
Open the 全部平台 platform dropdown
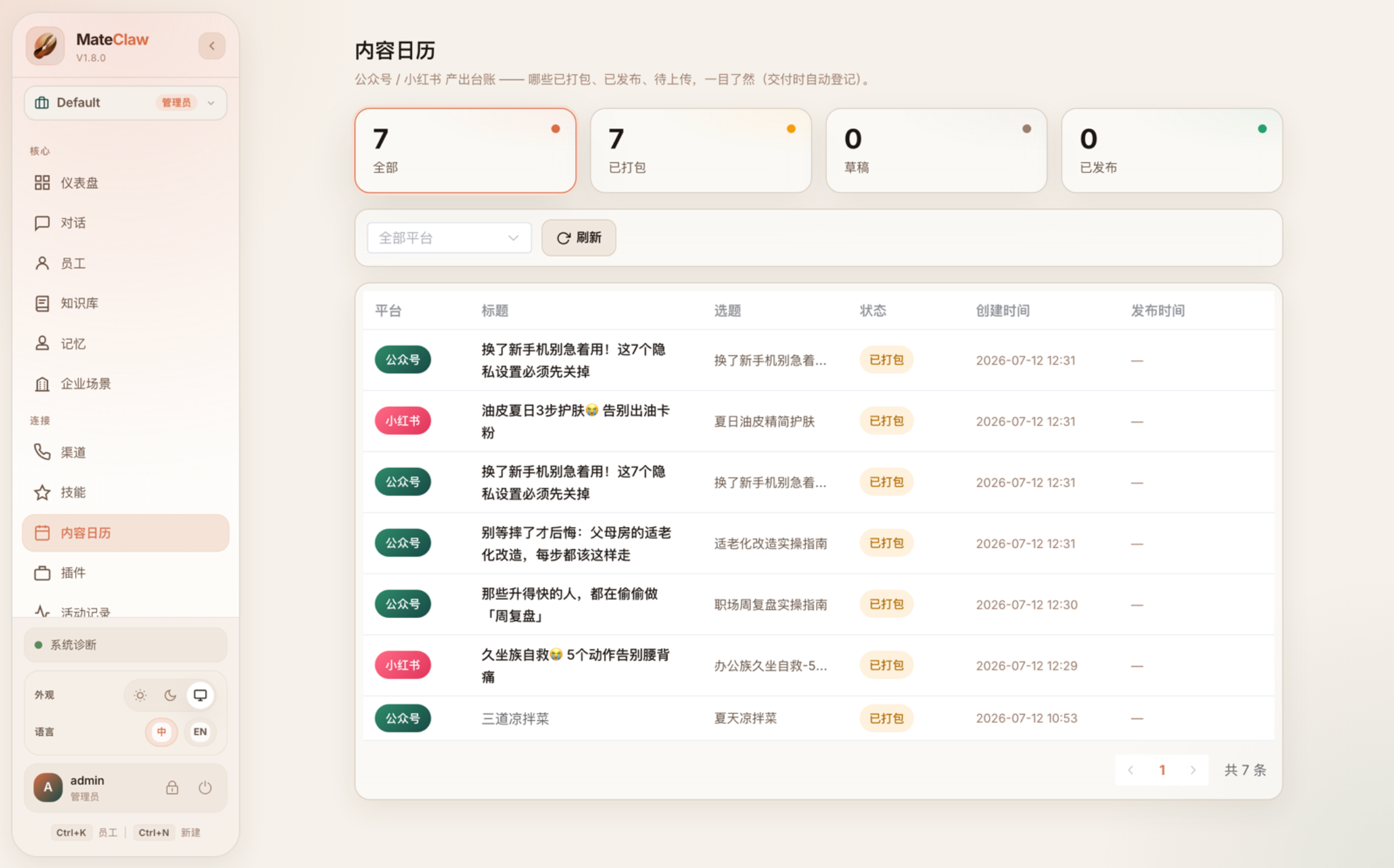tap(449, 238)
